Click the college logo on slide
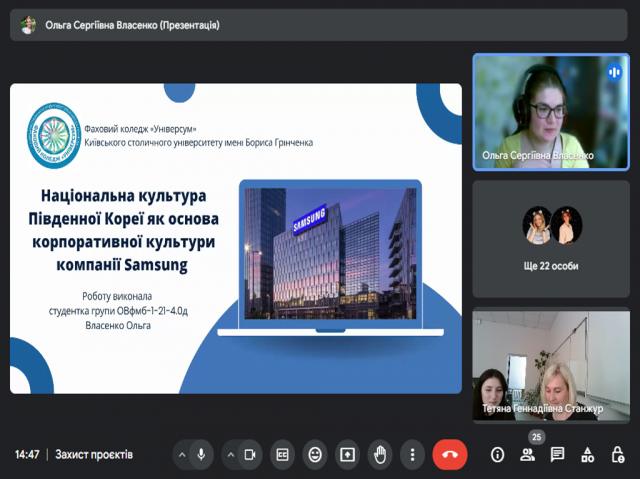Viewport: 640px width, 479px height. click(x=54, y=135)
